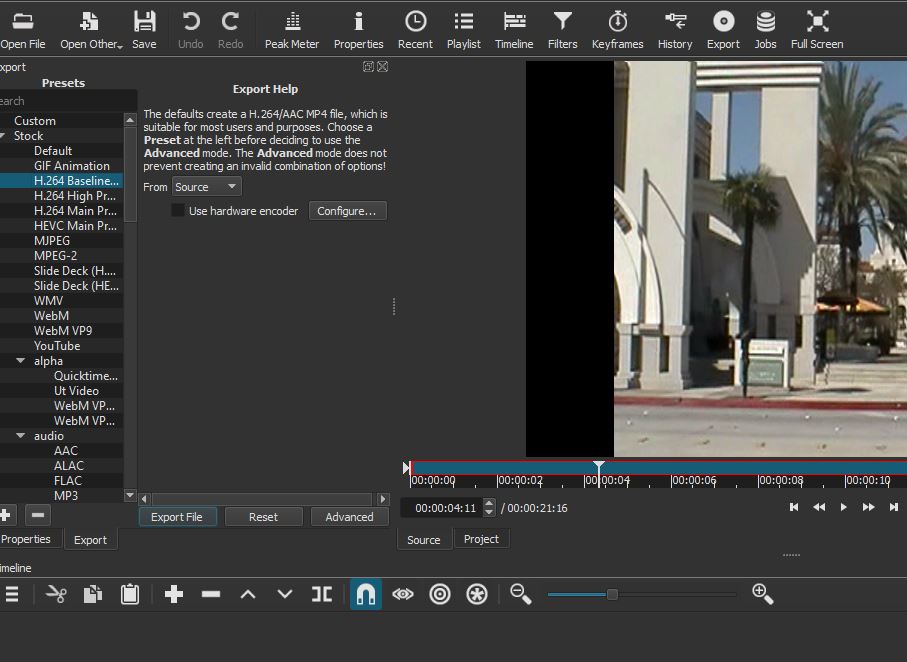This screenshot has width=907, height=662.
Task: Overwrite clip with down-arrow icon
Action: (x=285, y=594)
